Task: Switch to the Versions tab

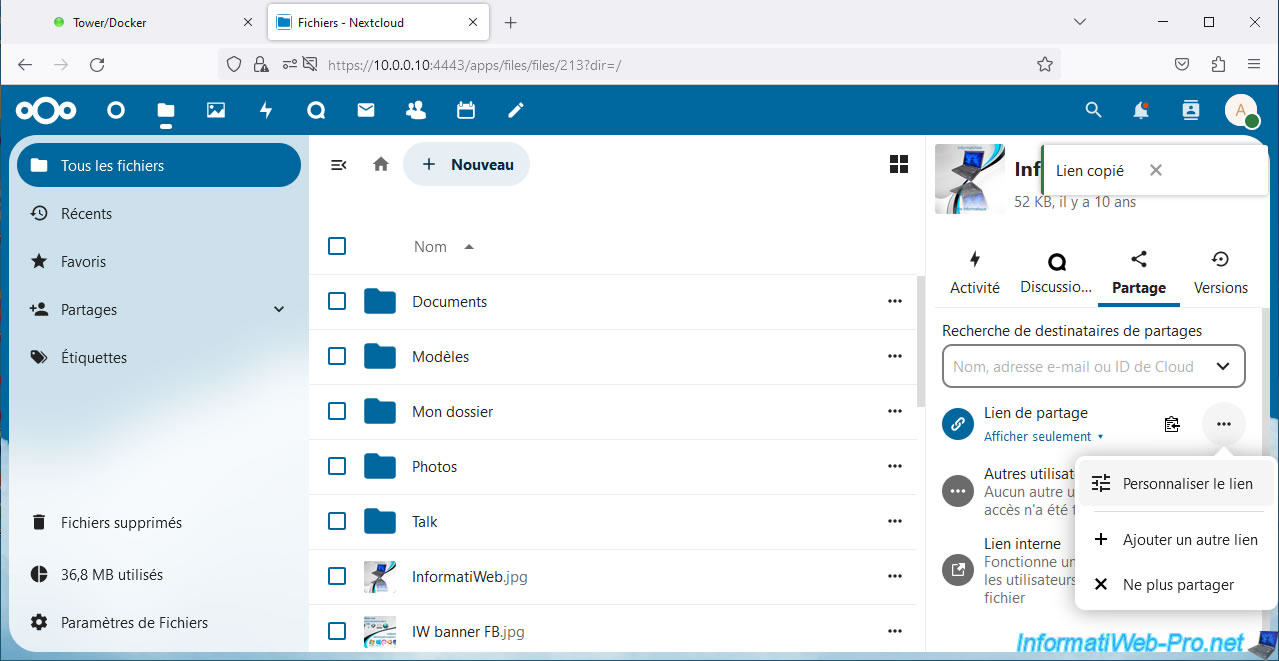Action: 1220,273
